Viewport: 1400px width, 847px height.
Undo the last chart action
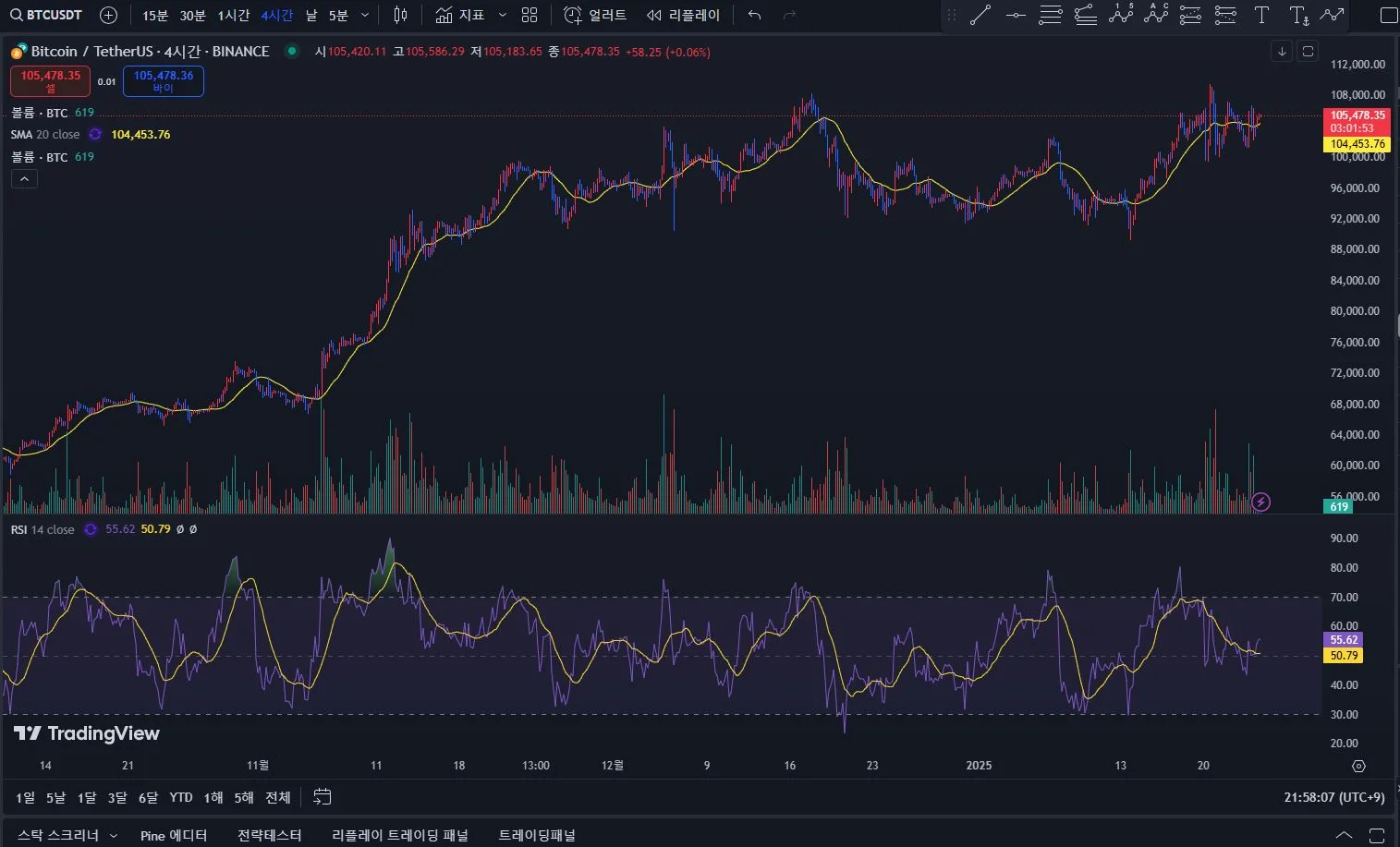pyautogui.click(x=755, y=15)
